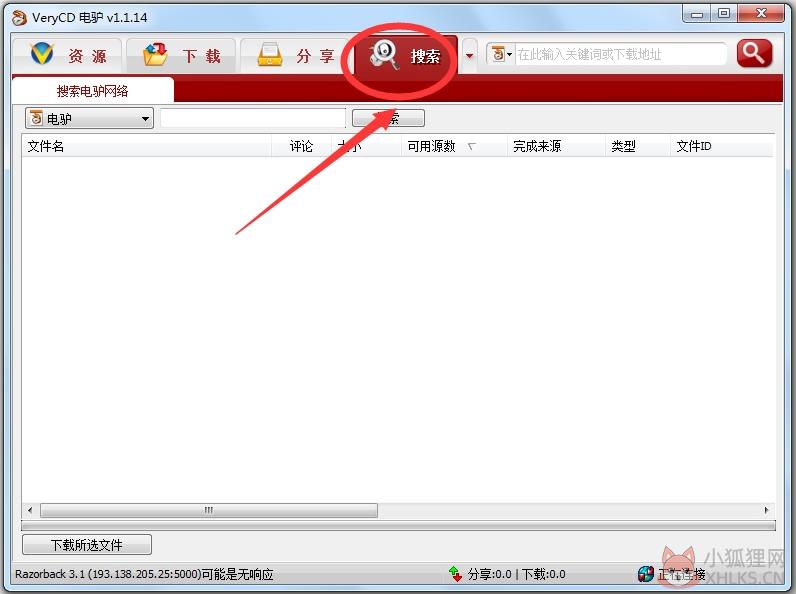This screenshot has width=796, height=594.
Task: Click the search keyword input beside 电驴
Action: coord(253,118)
